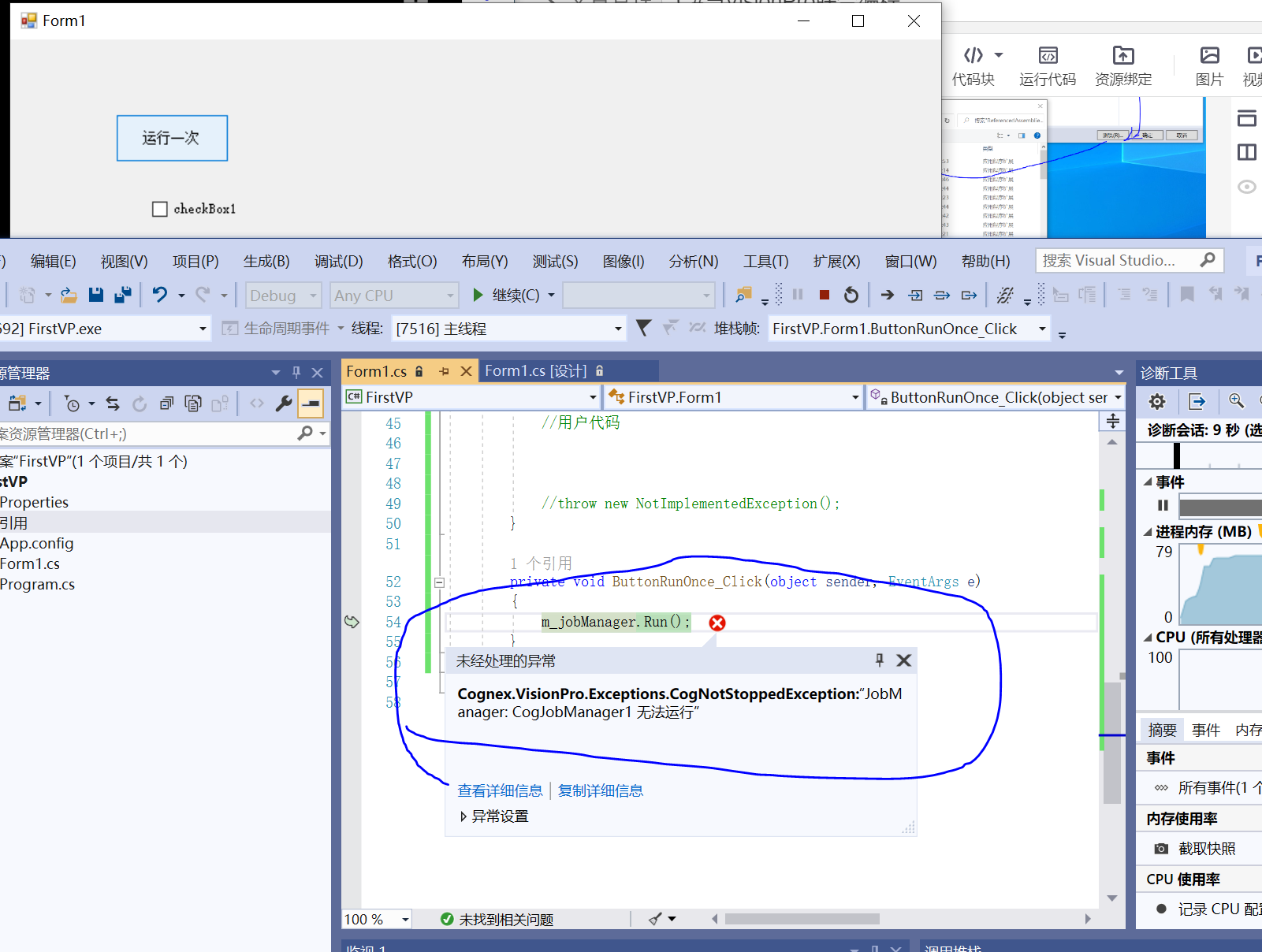1262x952 pixels.
Task: Open the 扩展(X) menu
Action: point(836,261)
